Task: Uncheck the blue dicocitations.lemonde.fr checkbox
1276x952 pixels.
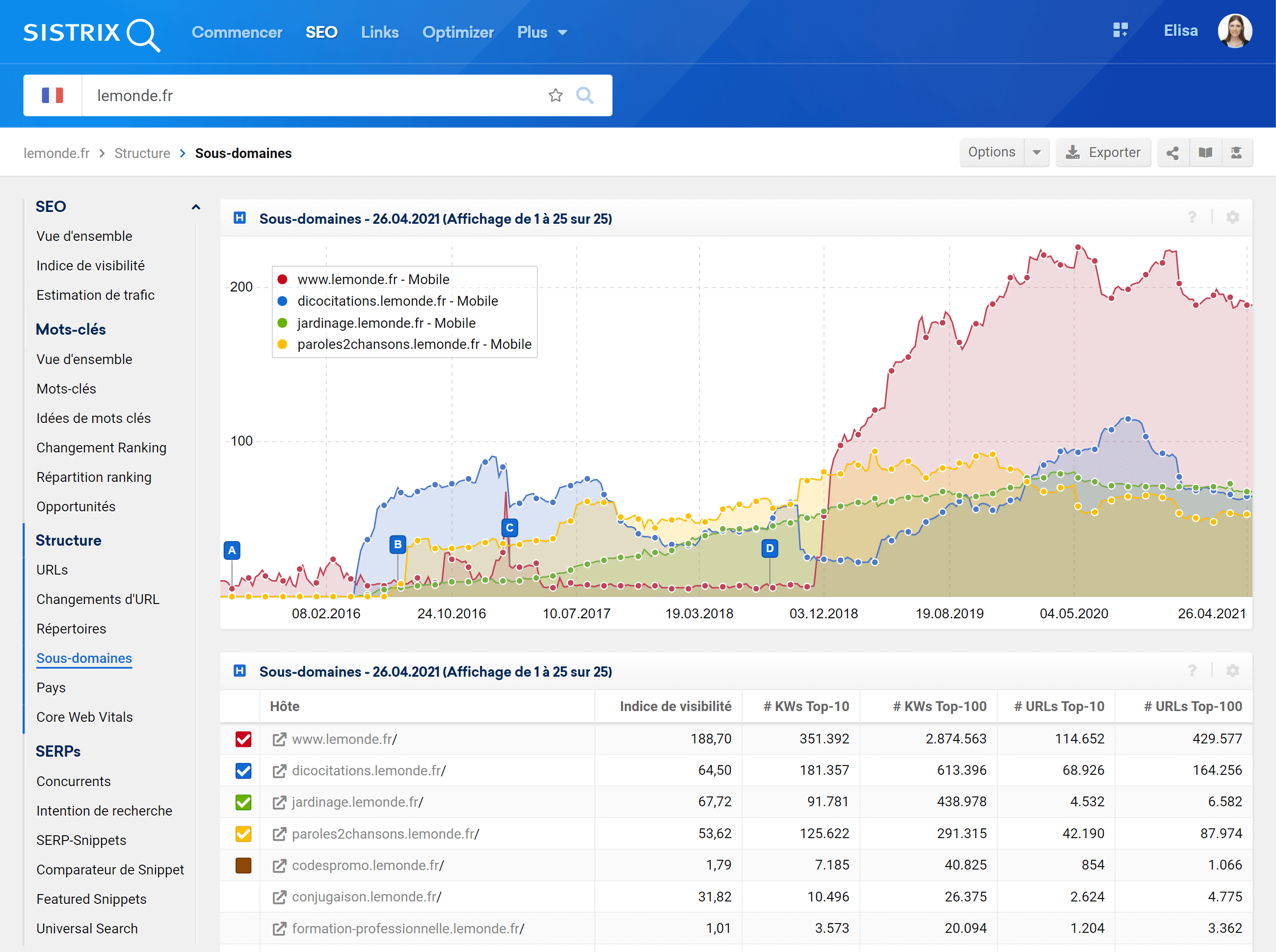Action: tap(243, 771)
